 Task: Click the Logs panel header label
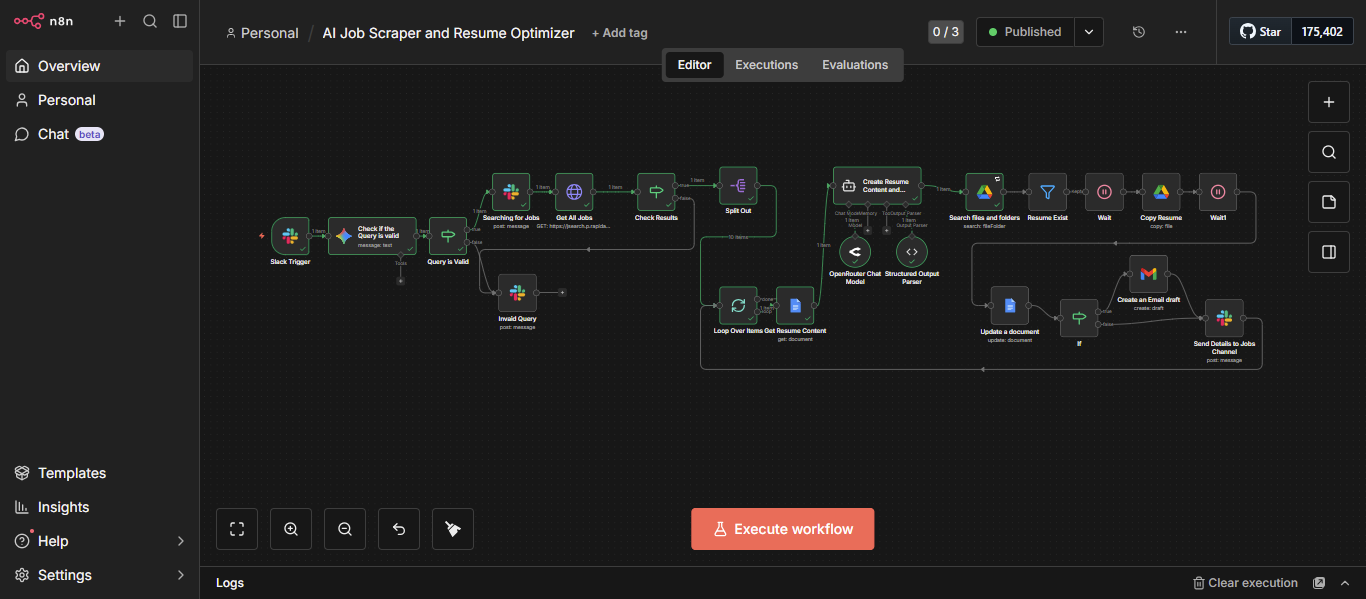pyautogui.click(x=230, y=583)
